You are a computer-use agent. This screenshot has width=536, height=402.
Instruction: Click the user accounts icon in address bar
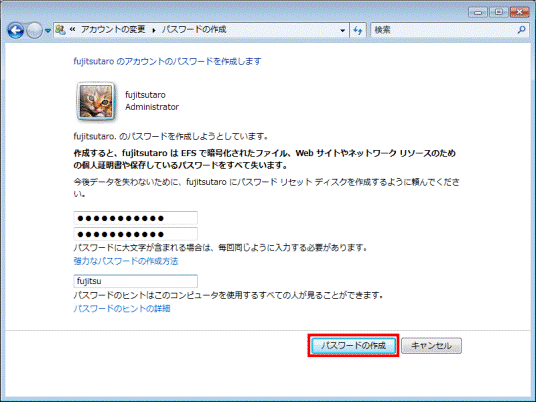pyautogui.click(x=61, y=30)
